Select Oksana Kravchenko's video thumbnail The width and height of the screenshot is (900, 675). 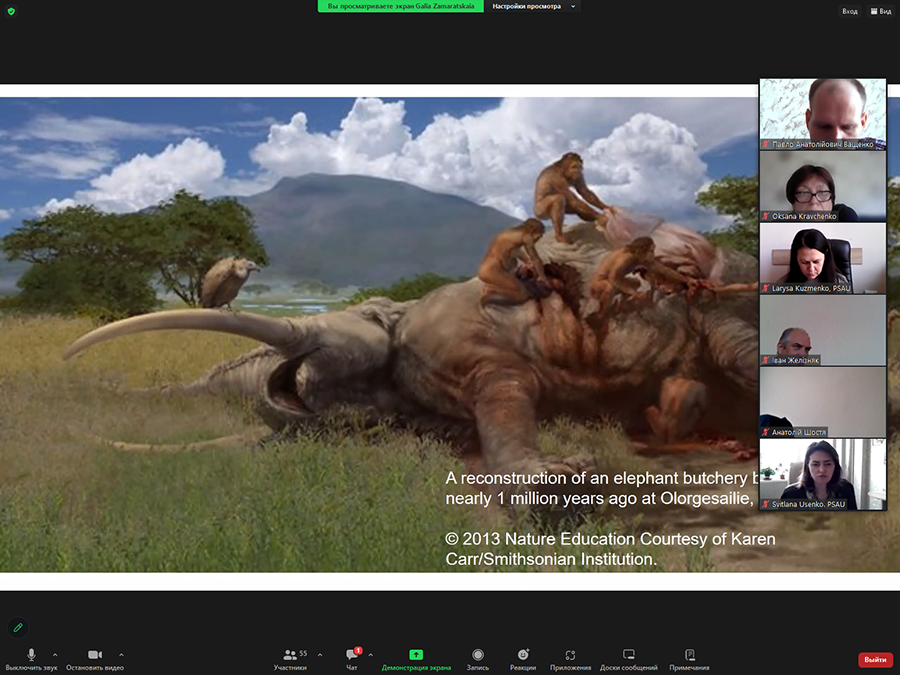[823, 187]
